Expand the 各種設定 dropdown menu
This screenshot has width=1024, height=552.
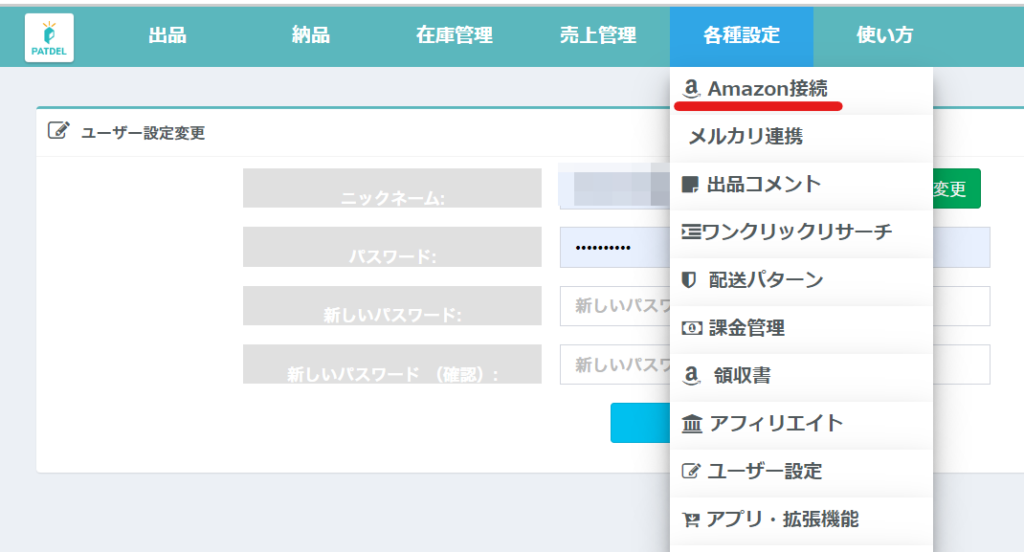click(741, 36)
